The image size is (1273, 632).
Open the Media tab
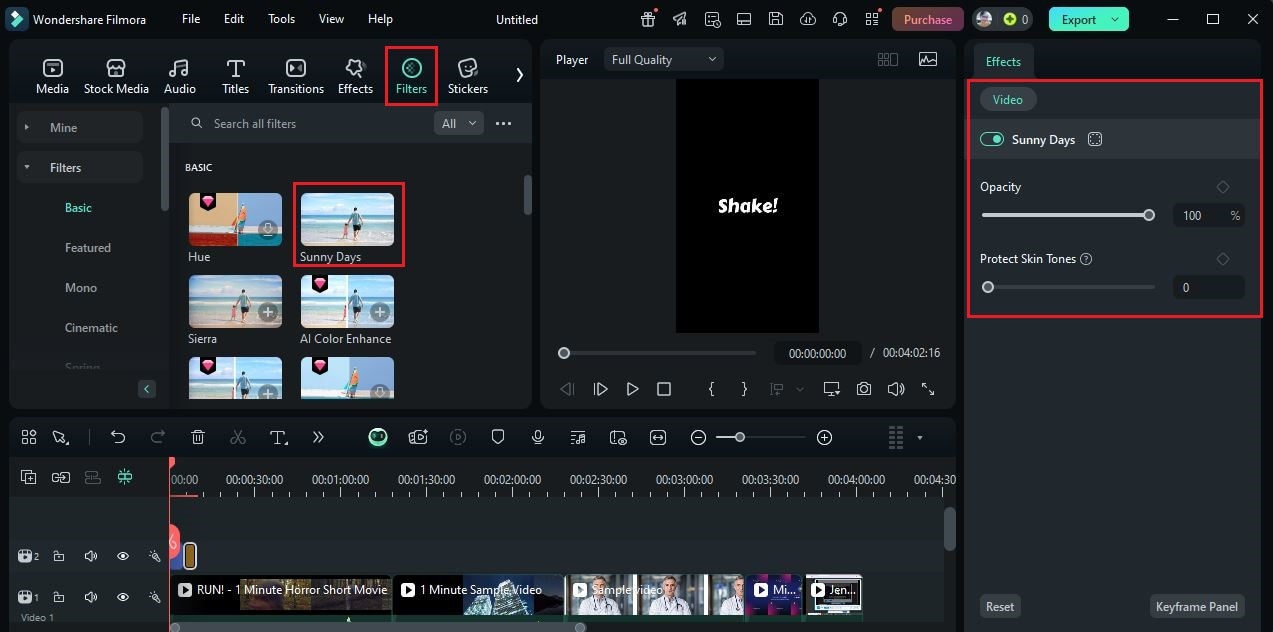pos(52,76)
